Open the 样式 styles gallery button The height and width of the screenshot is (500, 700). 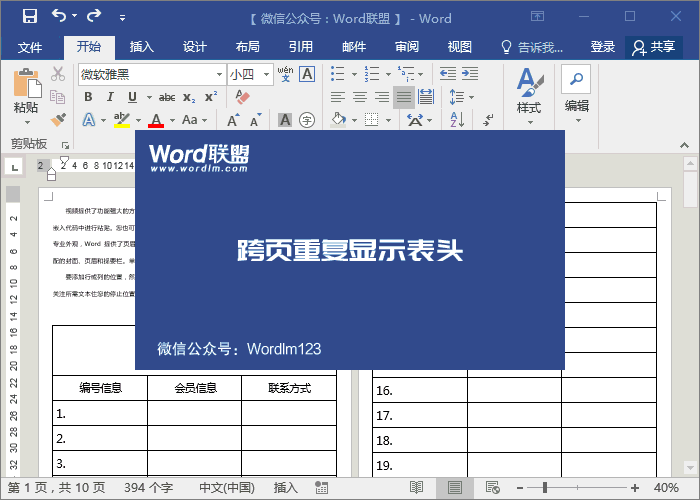tap(529, 96)
